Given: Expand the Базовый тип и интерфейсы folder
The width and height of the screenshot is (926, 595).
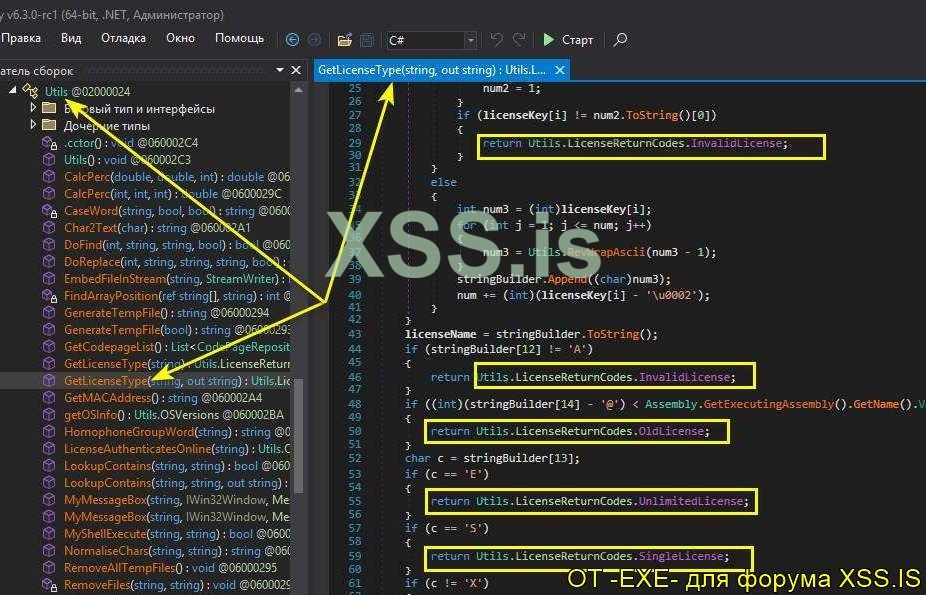Looking at the screenshot, I should 33,108.
